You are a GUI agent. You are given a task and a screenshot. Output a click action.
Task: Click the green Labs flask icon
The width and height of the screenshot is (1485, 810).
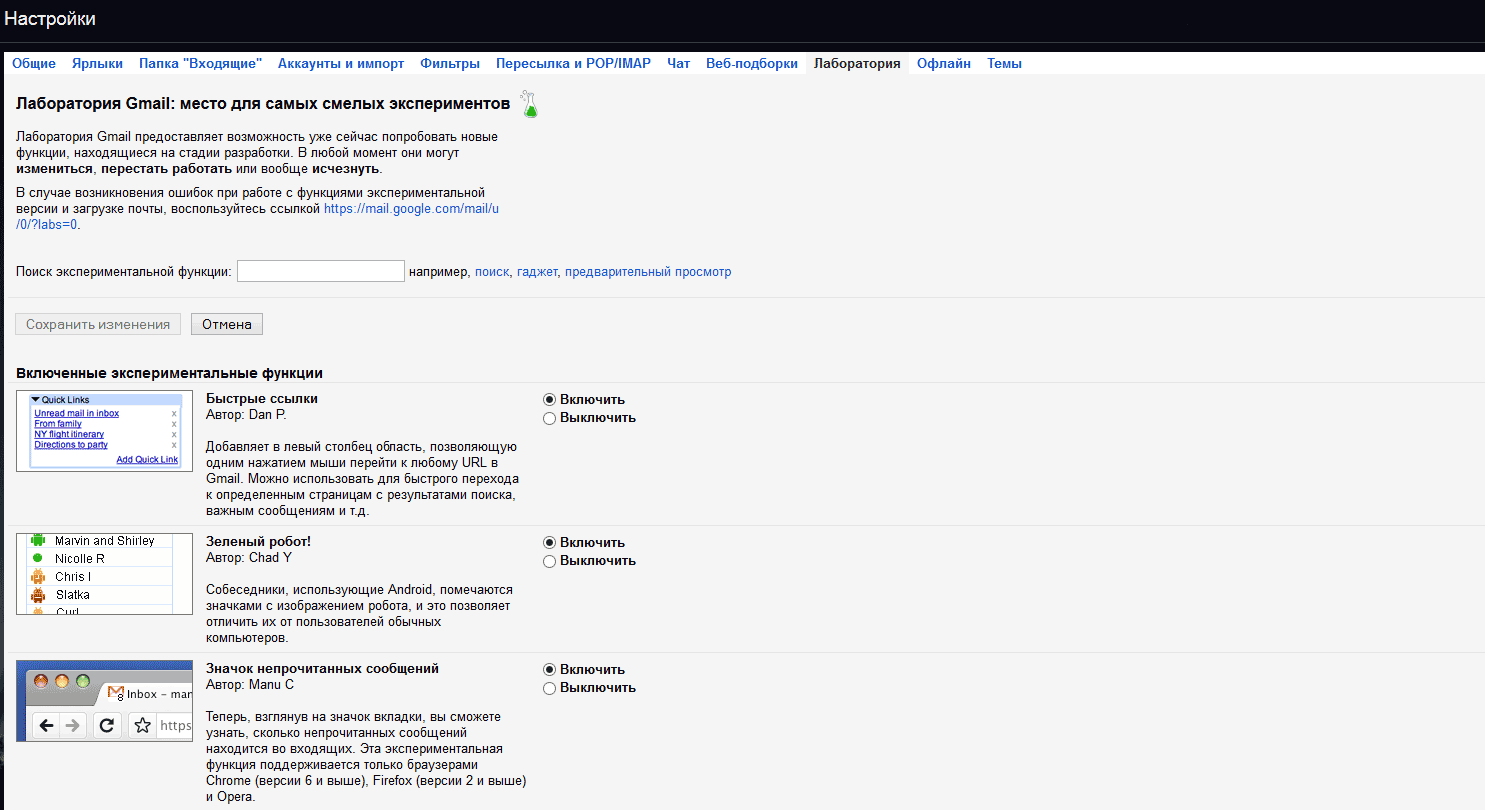pos(529,104)
